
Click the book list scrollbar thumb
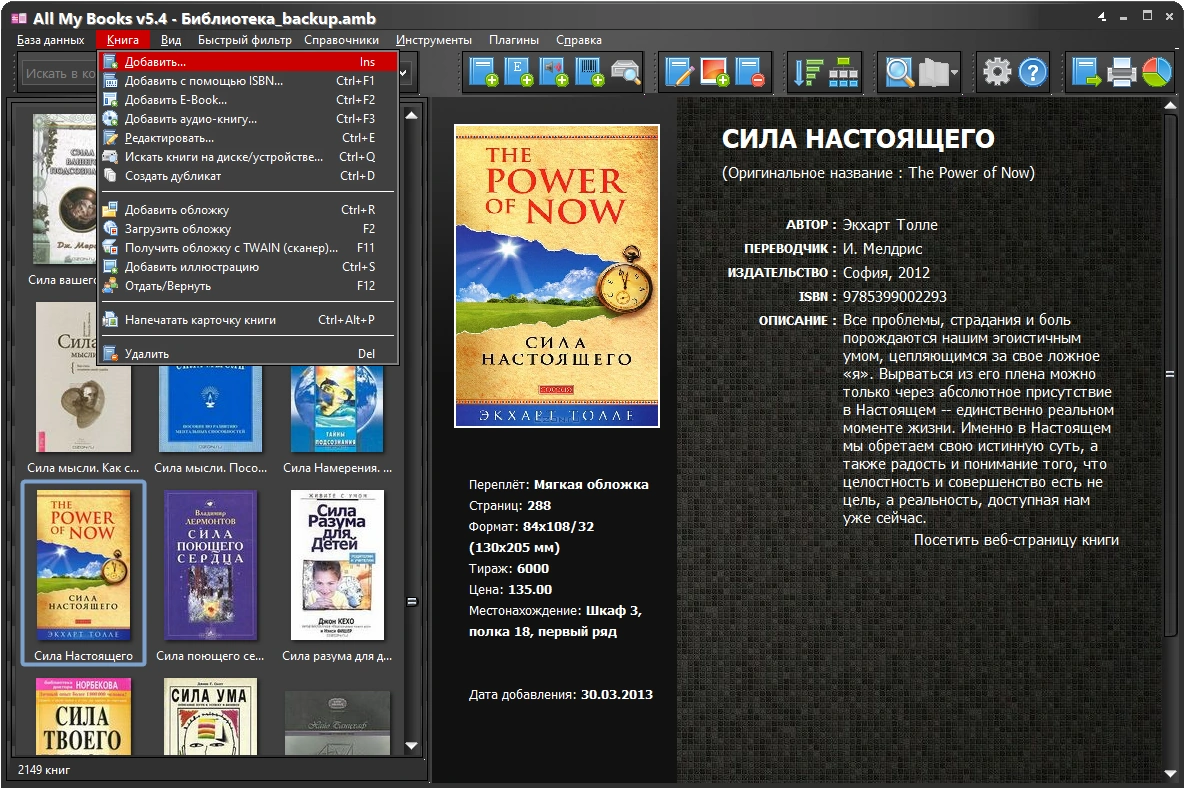click(412, 602)
